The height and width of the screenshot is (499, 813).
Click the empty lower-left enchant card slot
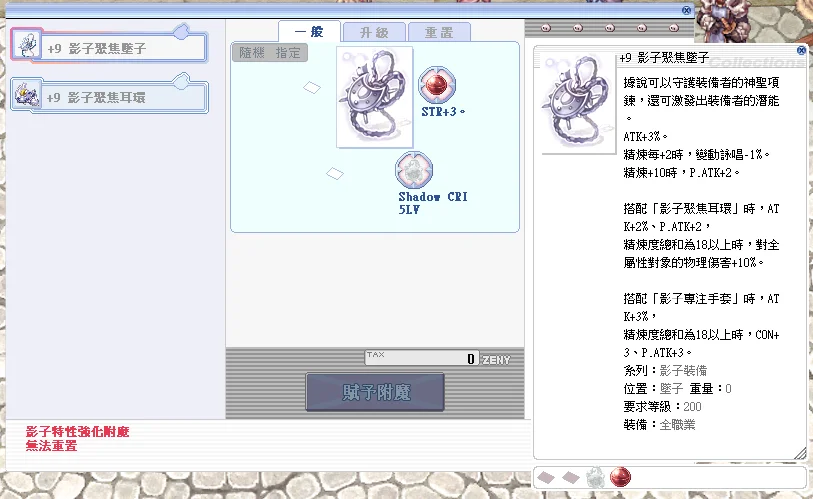pyautogui.click(x=335, y=174)
